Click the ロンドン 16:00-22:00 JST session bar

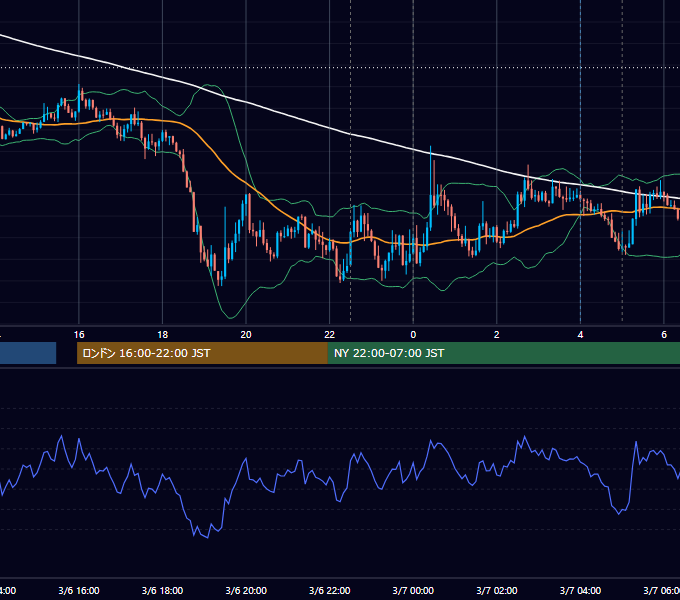click(202, 353)
